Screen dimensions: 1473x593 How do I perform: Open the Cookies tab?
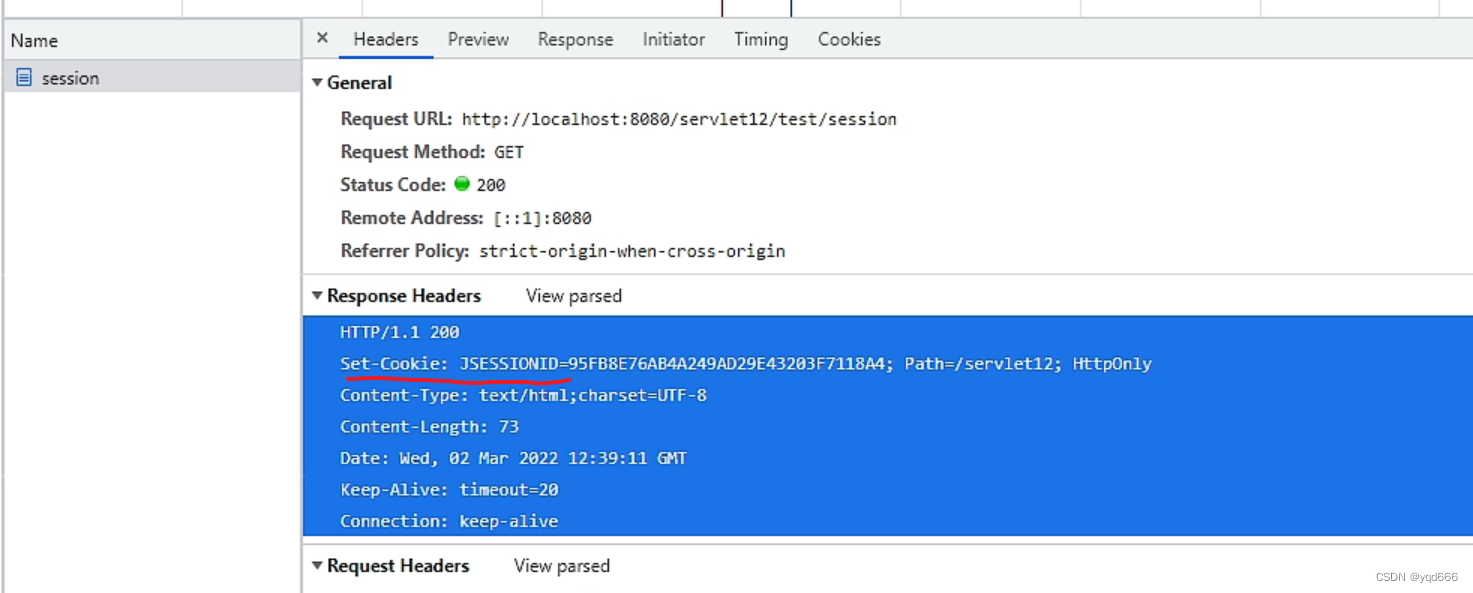(x=849, y=39)
